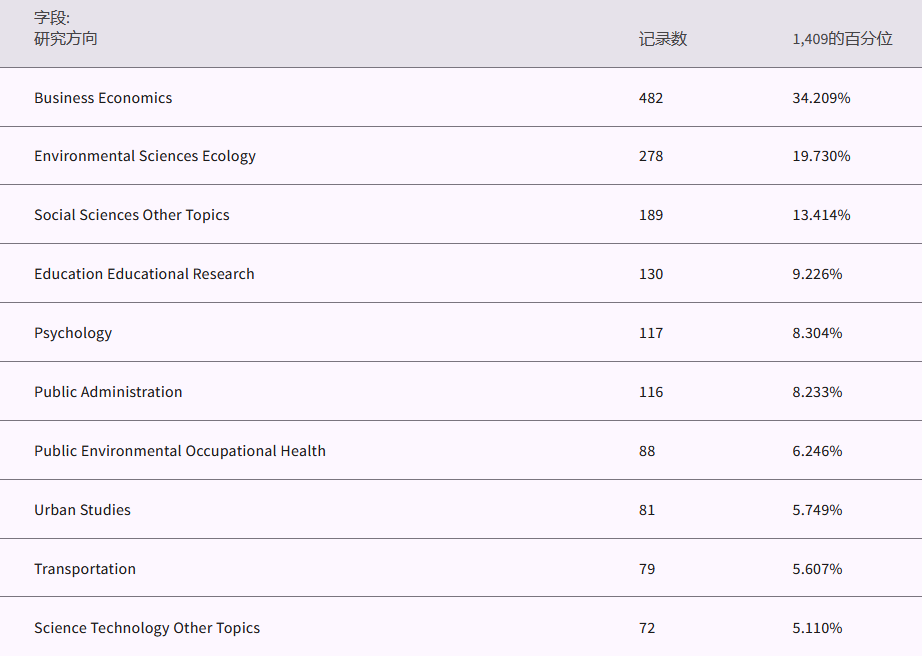Viewport: 922px width, 656px height.
Task: Choose Science Technology Other Topics entry
Action: tap(147, 628)
